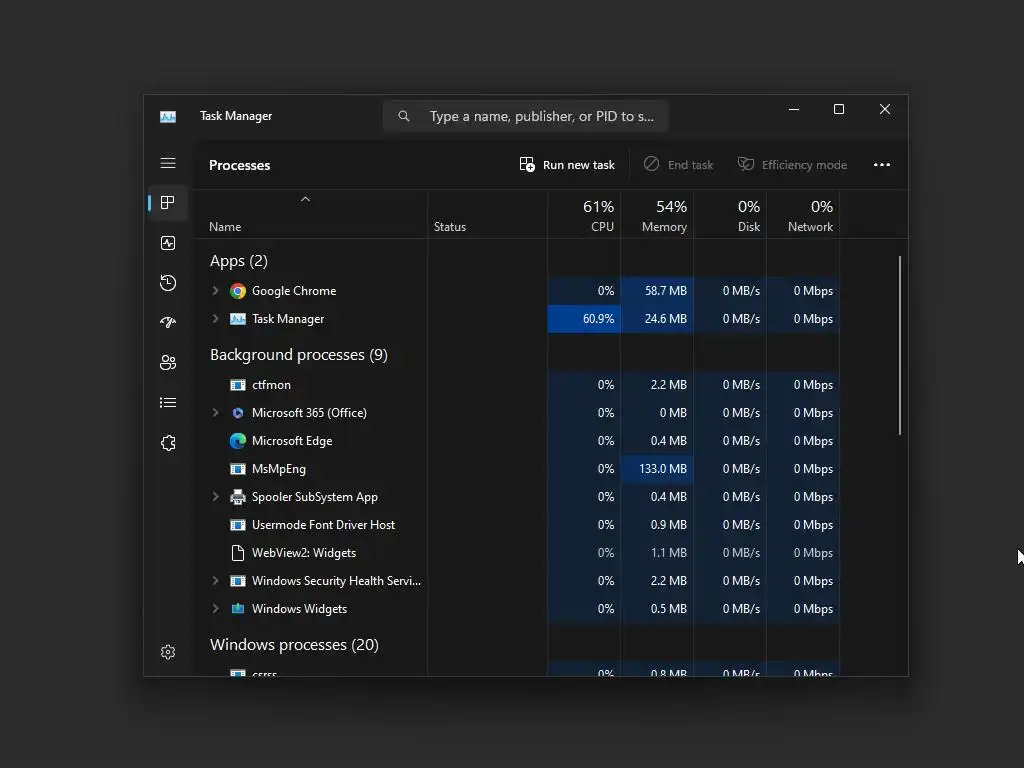Click the Usermode Font Driver Host icon
The height and width of the screenshot is (768, 1024).
(238, 525)
